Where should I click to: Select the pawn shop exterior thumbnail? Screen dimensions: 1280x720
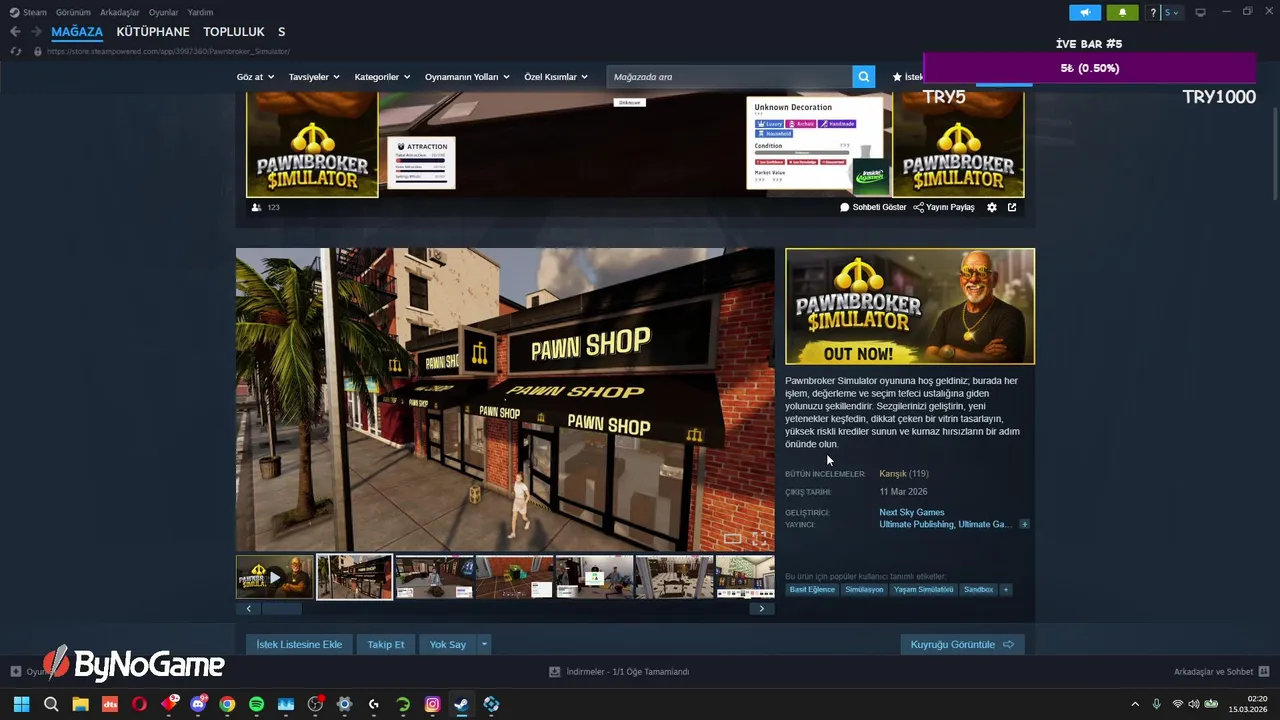tap(355, 577)
